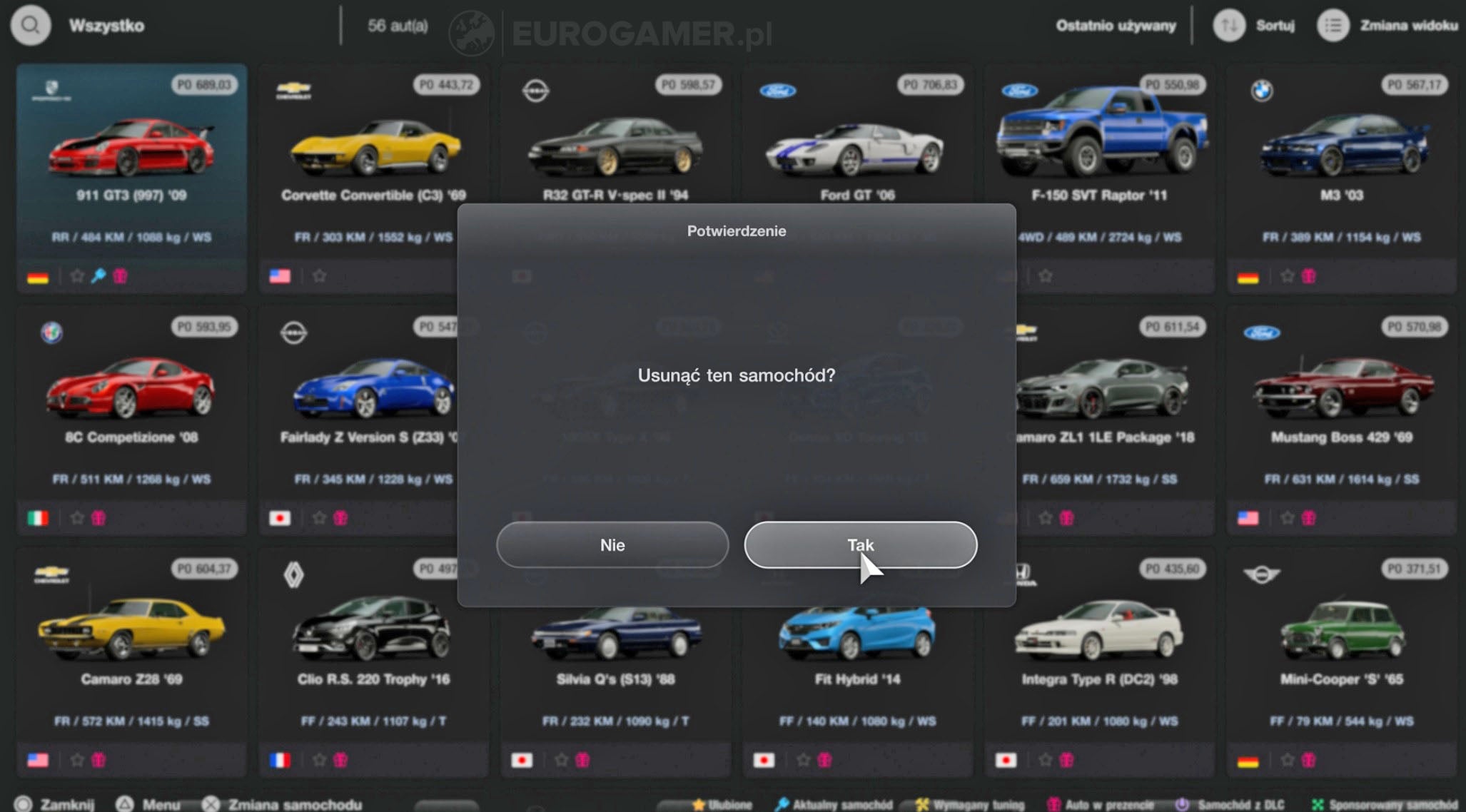Click the Samochód z DLC legend entry
The image size is (1466, 812).
(1229, 805)
